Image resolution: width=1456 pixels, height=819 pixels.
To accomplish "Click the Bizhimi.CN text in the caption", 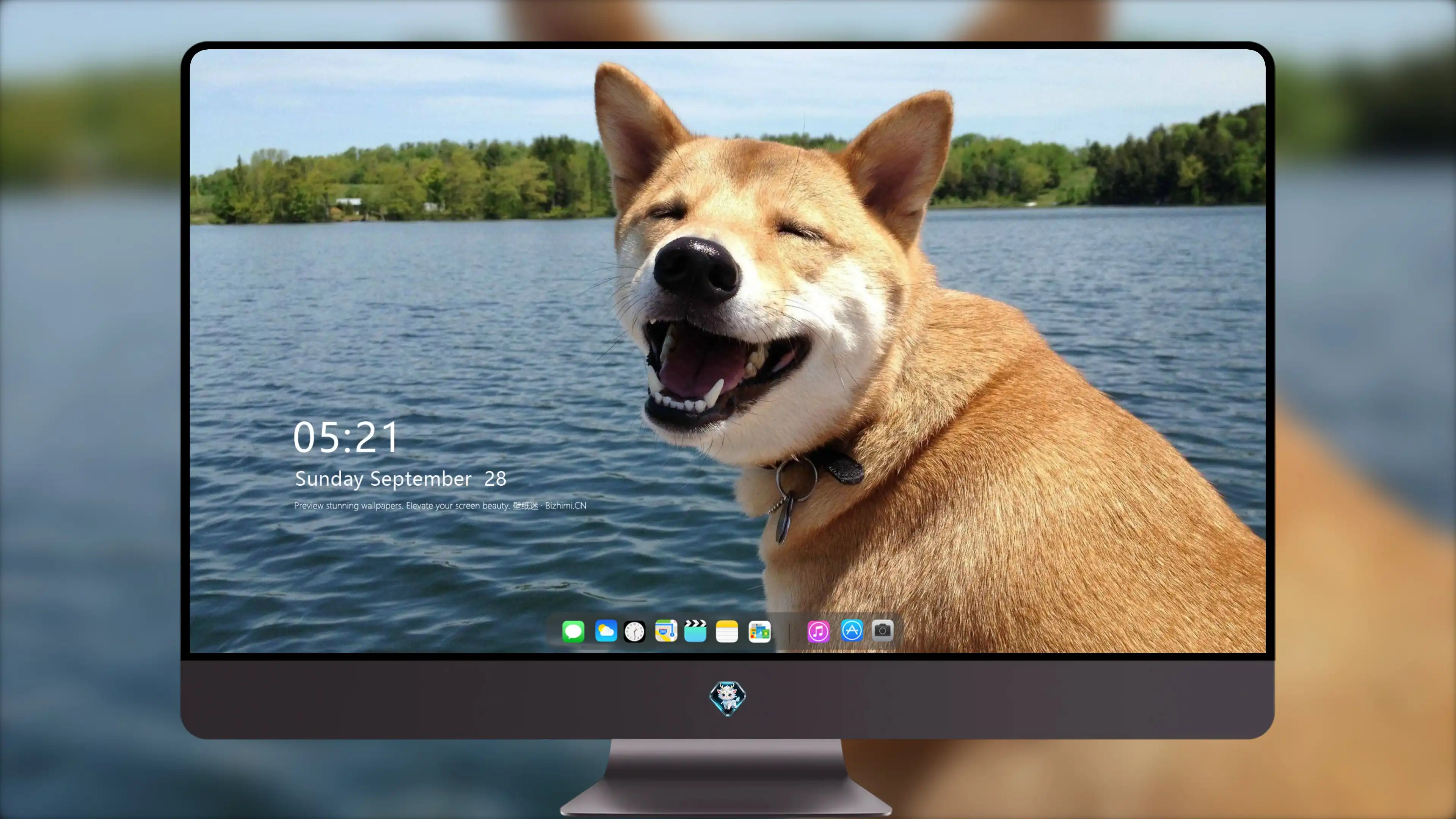I will pos(566,505).
